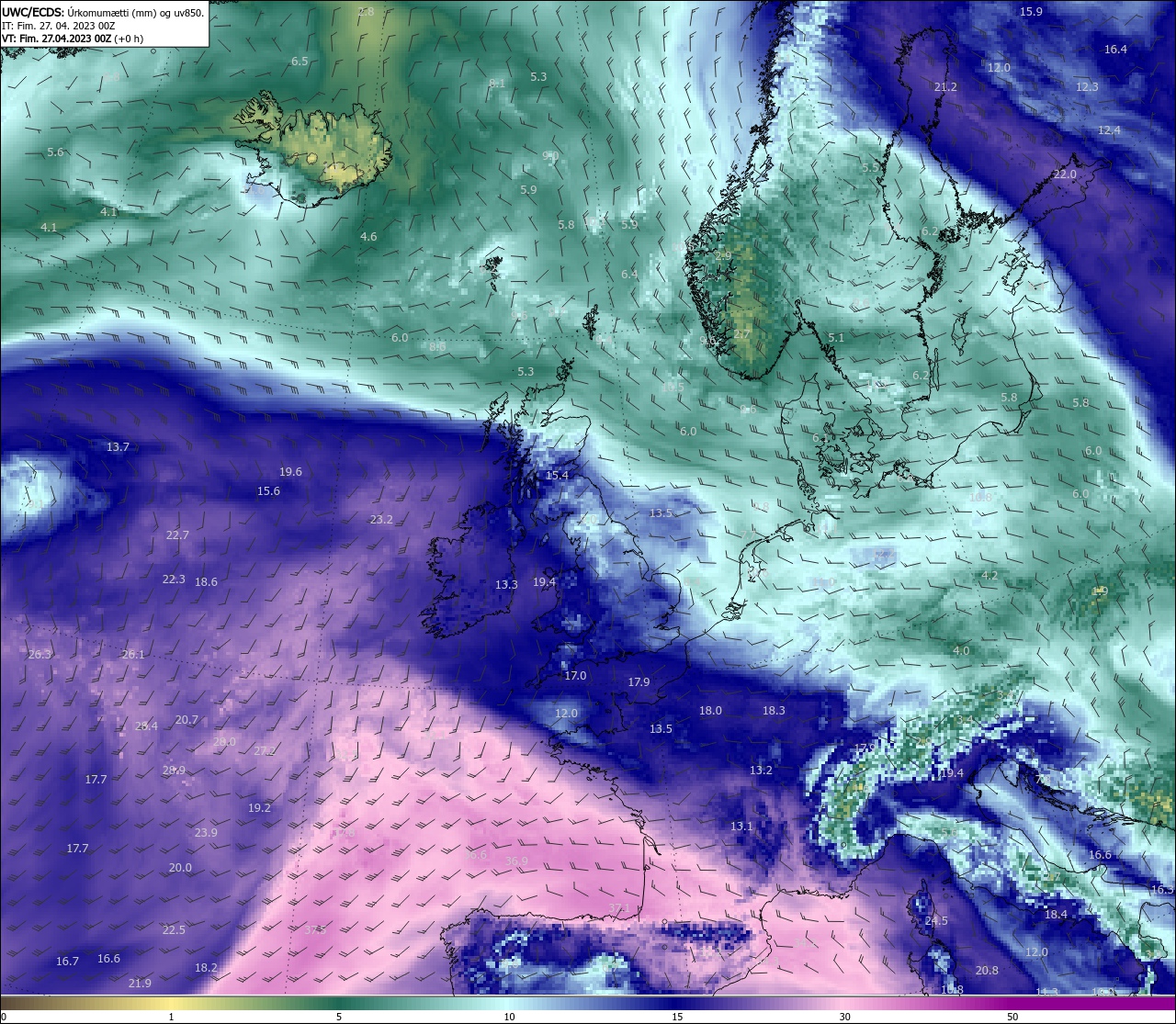Click the 20.7 map value
1176x1024 pixels.
tap(187, 720)
